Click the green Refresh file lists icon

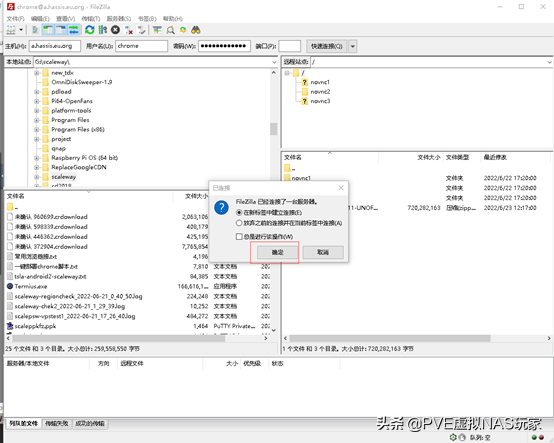pyautogui.click(x=90, y=30)
